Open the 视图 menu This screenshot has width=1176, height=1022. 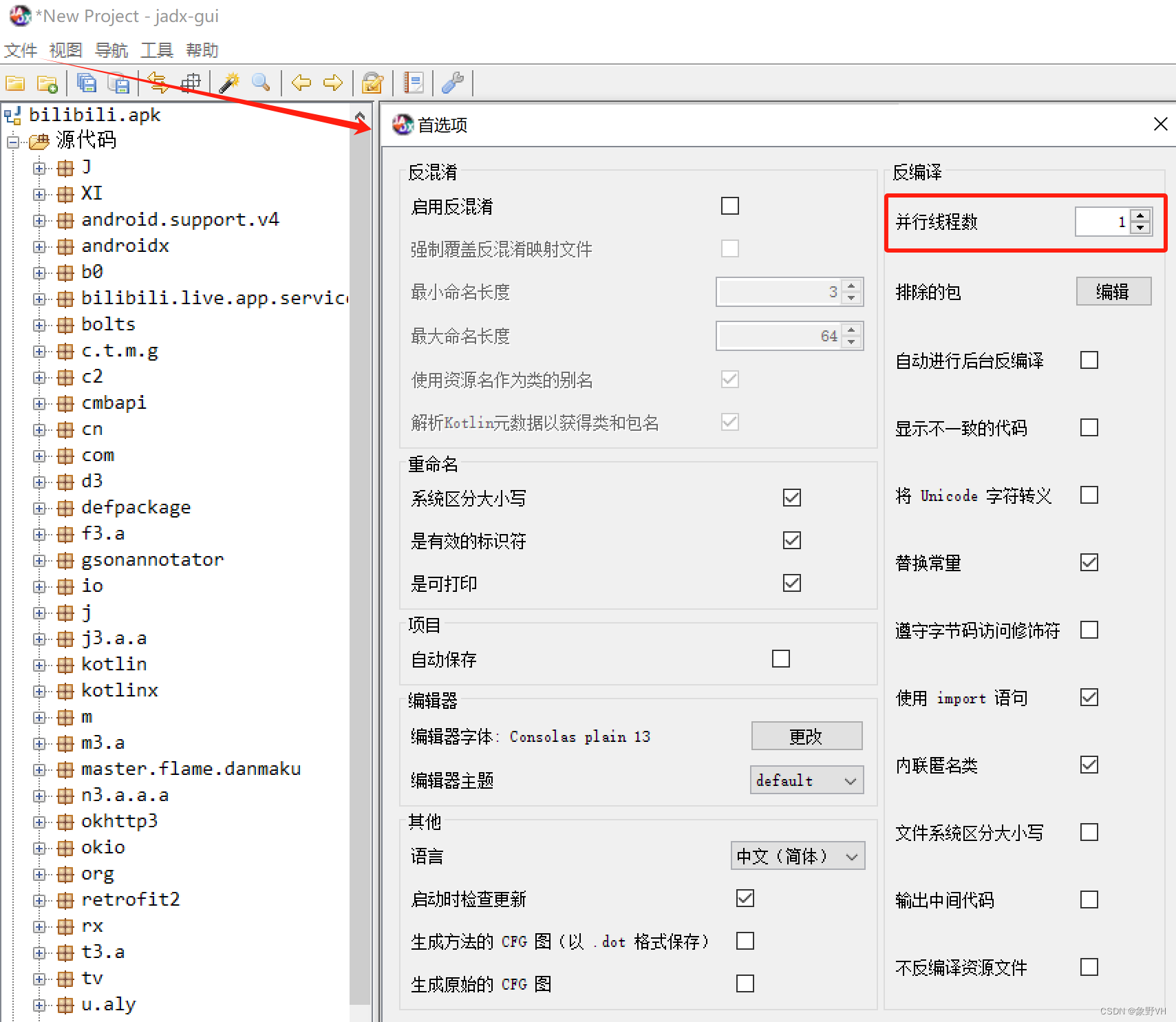(x=66, y=50)
